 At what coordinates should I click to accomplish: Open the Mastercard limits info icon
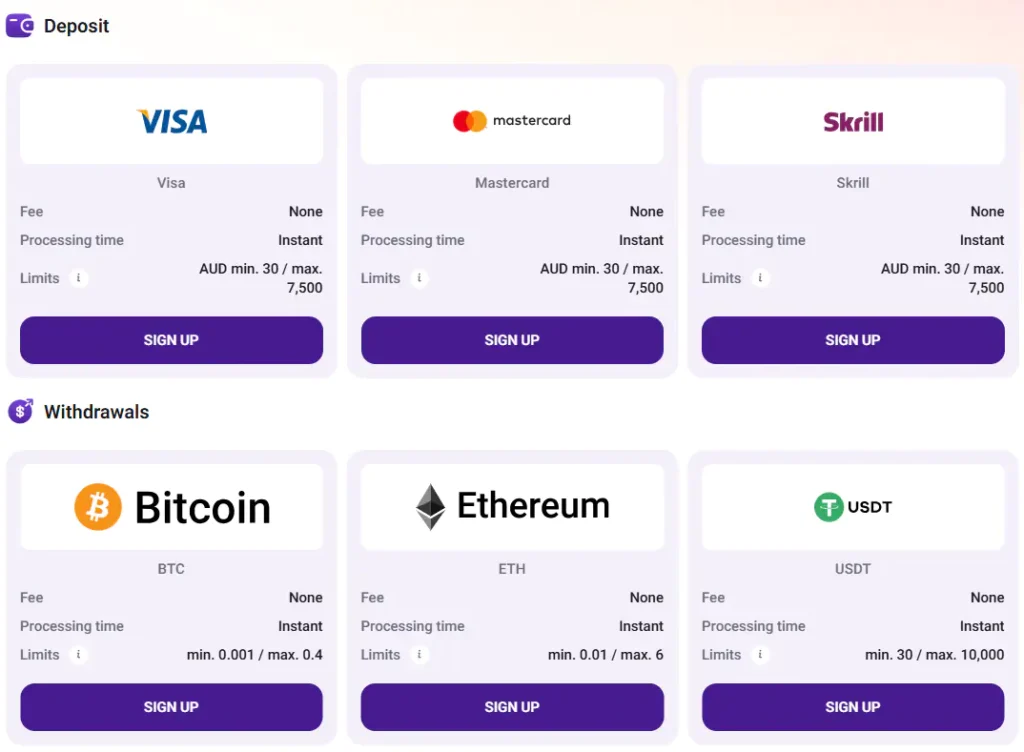coord(419,278)
